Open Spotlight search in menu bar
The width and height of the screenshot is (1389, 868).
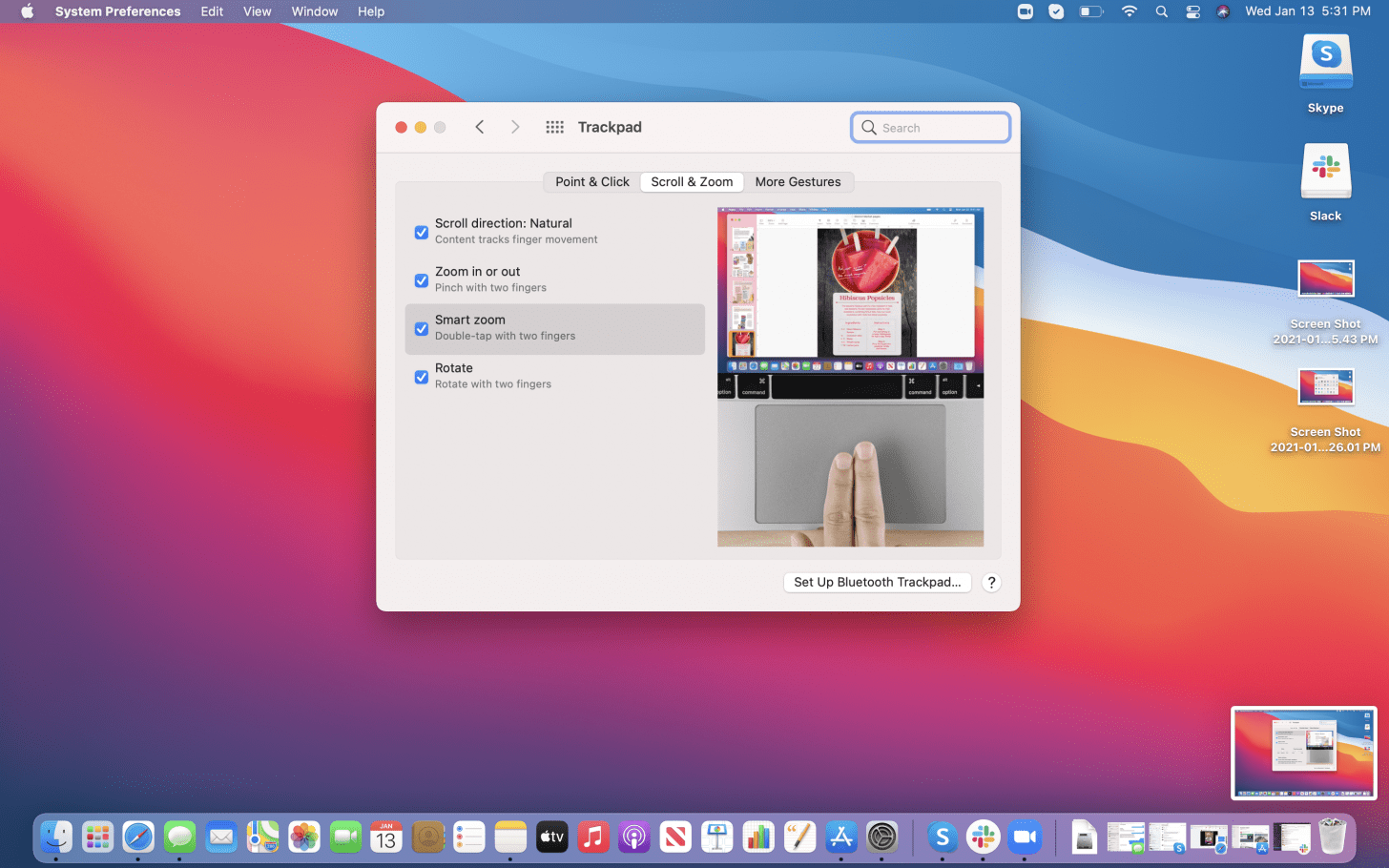click(1161, 11)
